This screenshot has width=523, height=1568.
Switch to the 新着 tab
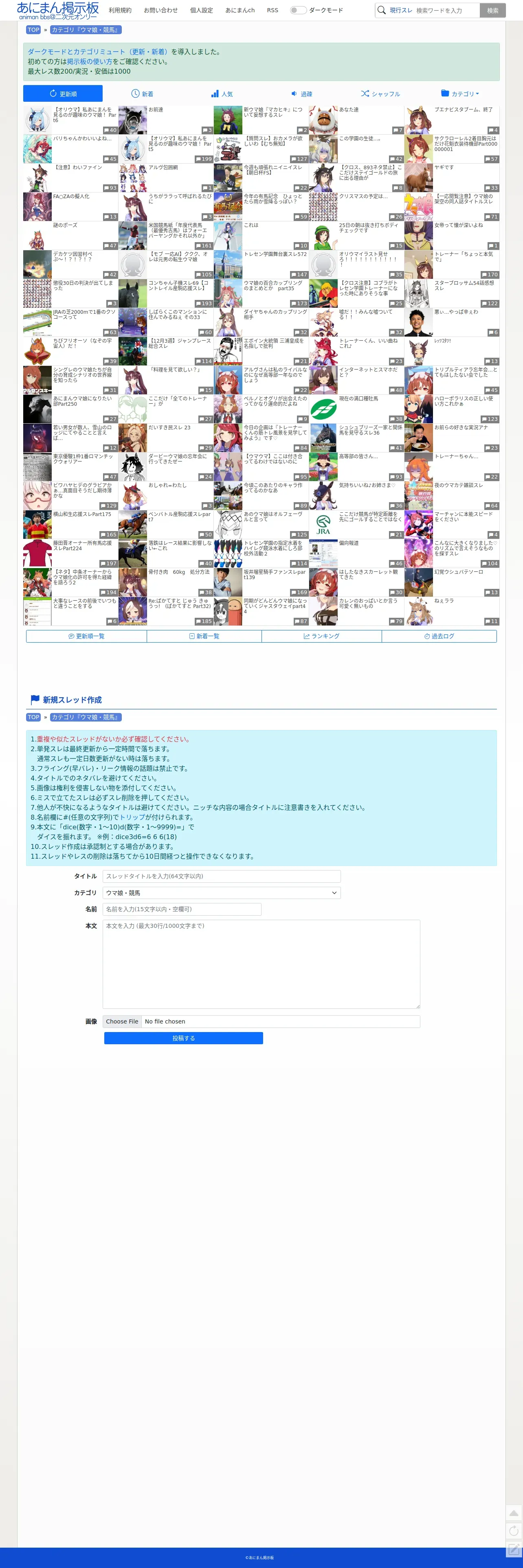[x=142, y=94]
